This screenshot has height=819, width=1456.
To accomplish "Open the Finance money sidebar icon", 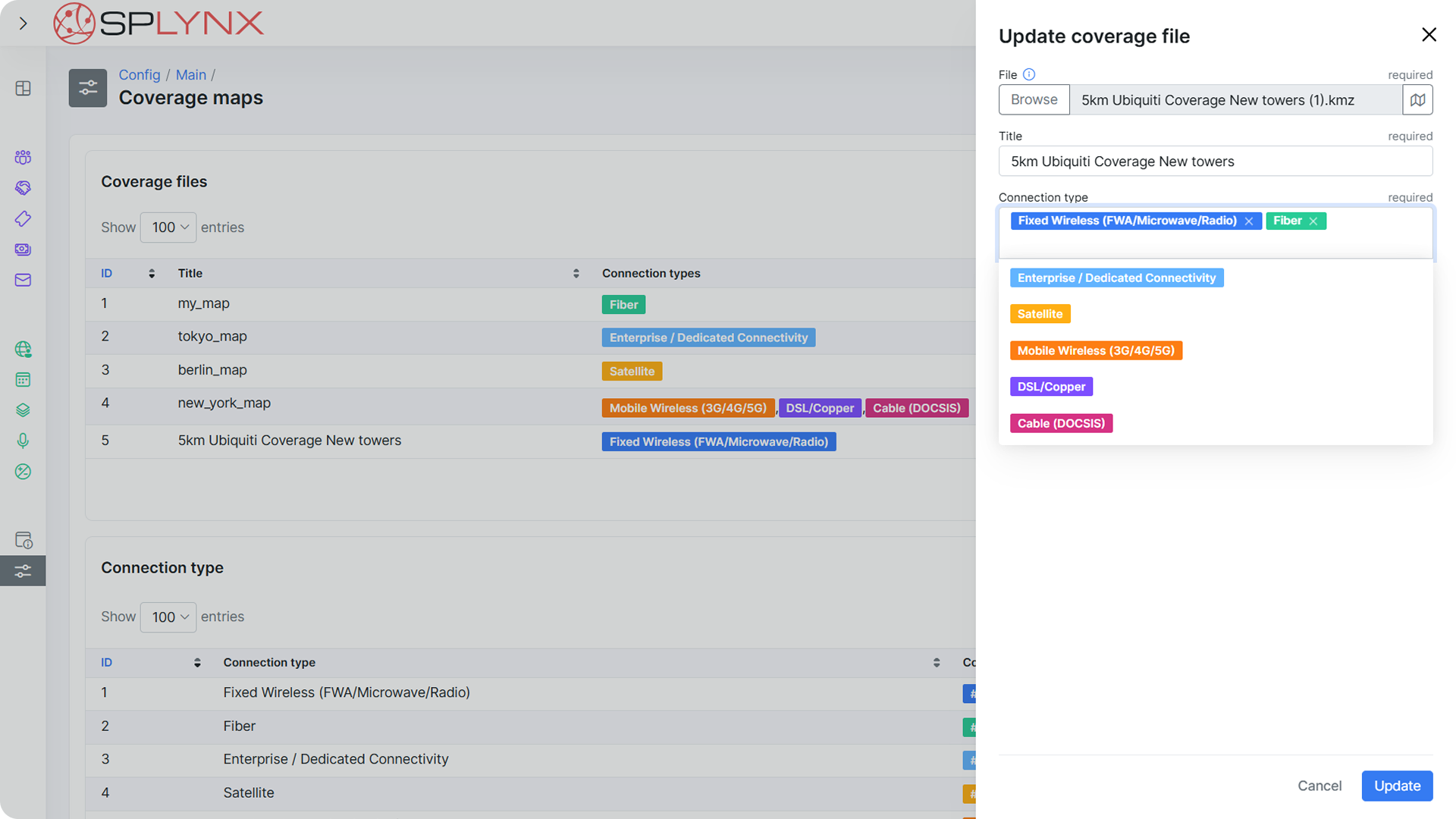I will [x=24, y=249].
